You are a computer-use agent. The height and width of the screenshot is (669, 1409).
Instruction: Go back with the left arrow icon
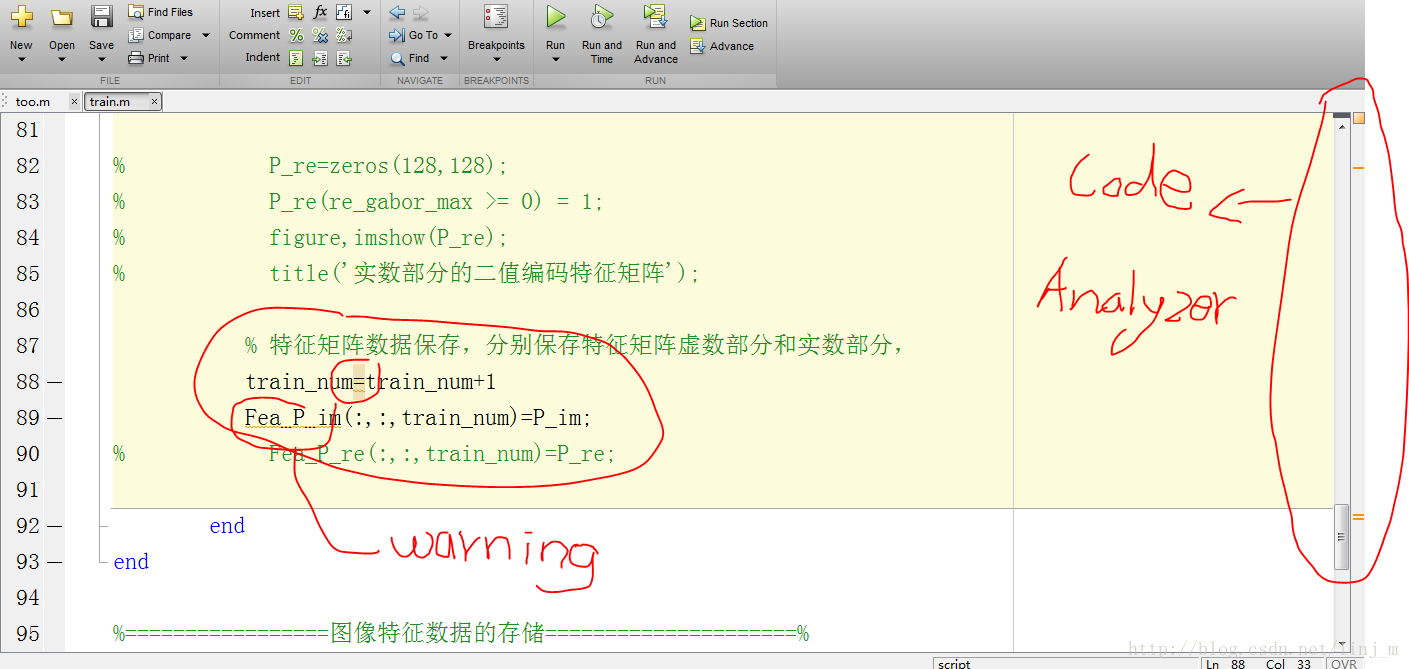click(x=397, y=12)
